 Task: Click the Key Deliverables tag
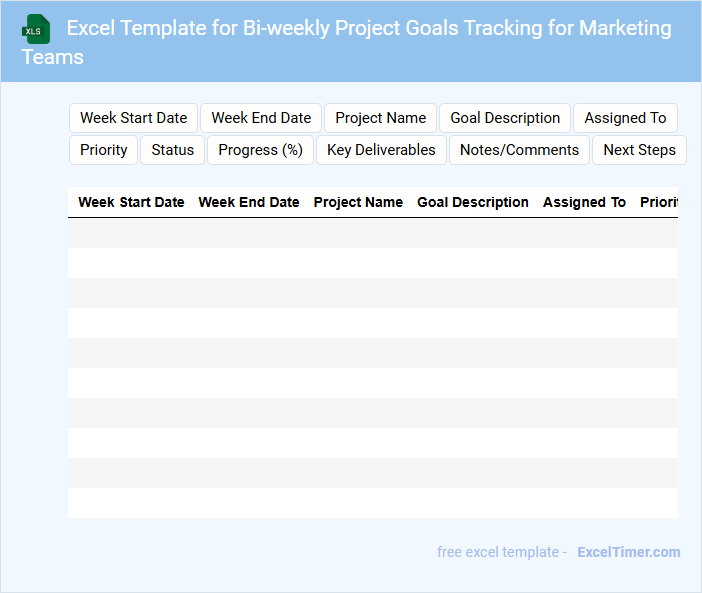(x=381, y=150)
